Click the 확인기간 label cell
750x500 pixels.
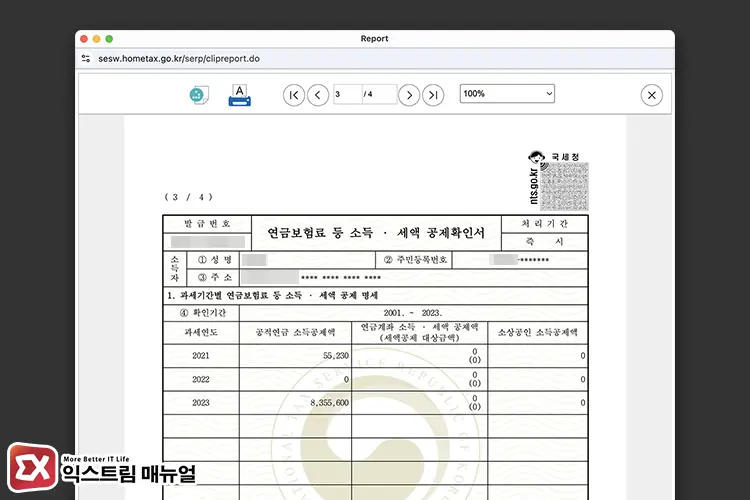[201, 313]
